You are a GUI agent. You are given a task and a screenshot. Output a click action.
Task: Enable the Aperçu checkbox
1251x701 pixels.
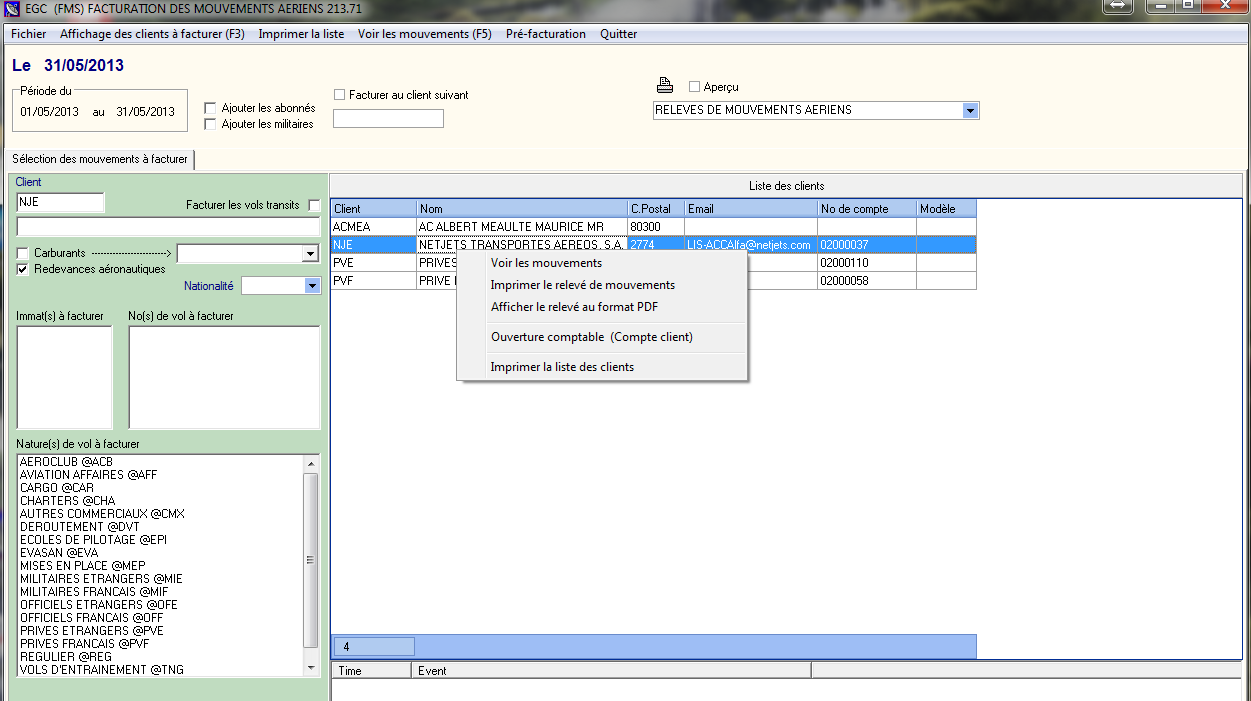point(695,87)
